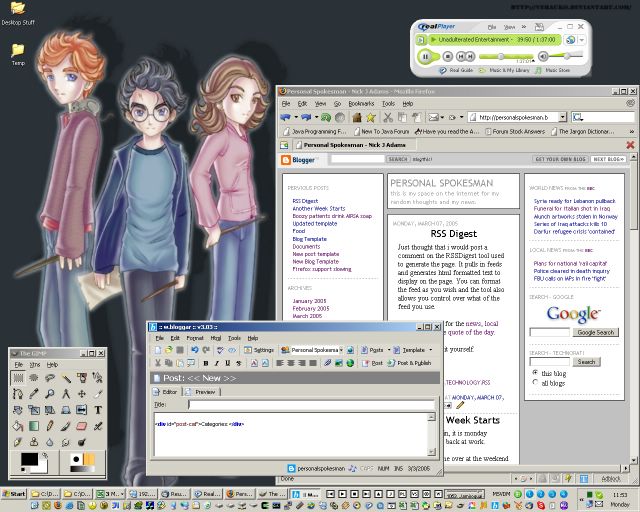Screen dimensions: 640x512
Task: Open the Xtns menu in GIMP
Action: point(35,365)
